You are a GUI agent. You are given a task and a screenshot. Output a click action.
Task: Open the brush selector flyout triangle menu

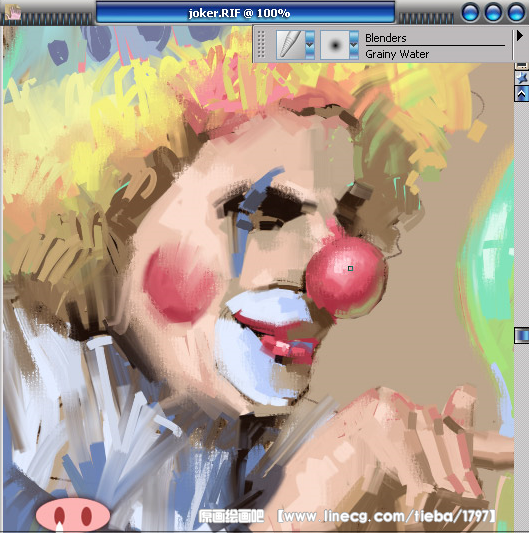[519, 36]
